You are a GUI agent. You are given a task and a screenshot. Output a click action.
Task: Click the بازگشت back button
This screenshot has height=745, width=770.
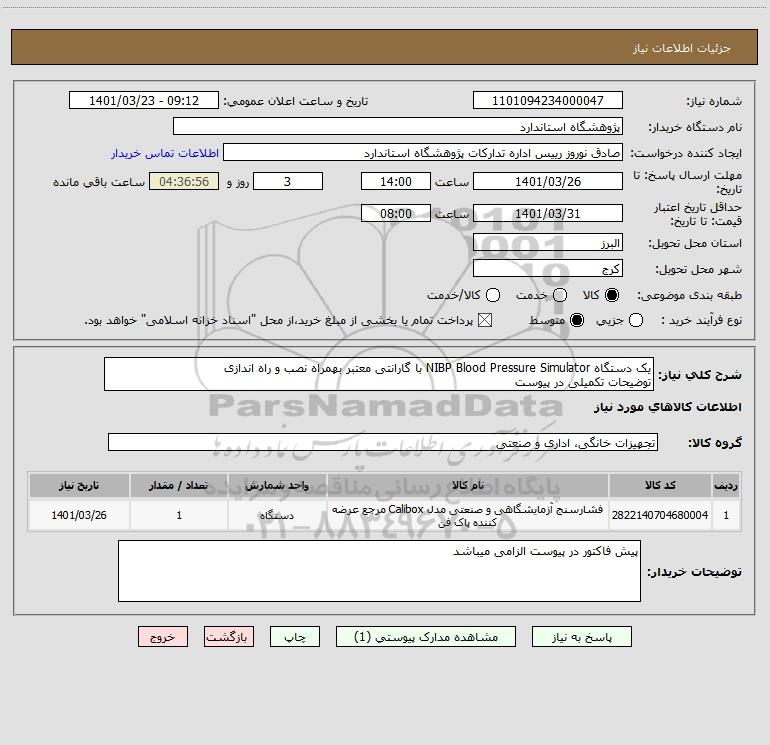coord(229,637)
